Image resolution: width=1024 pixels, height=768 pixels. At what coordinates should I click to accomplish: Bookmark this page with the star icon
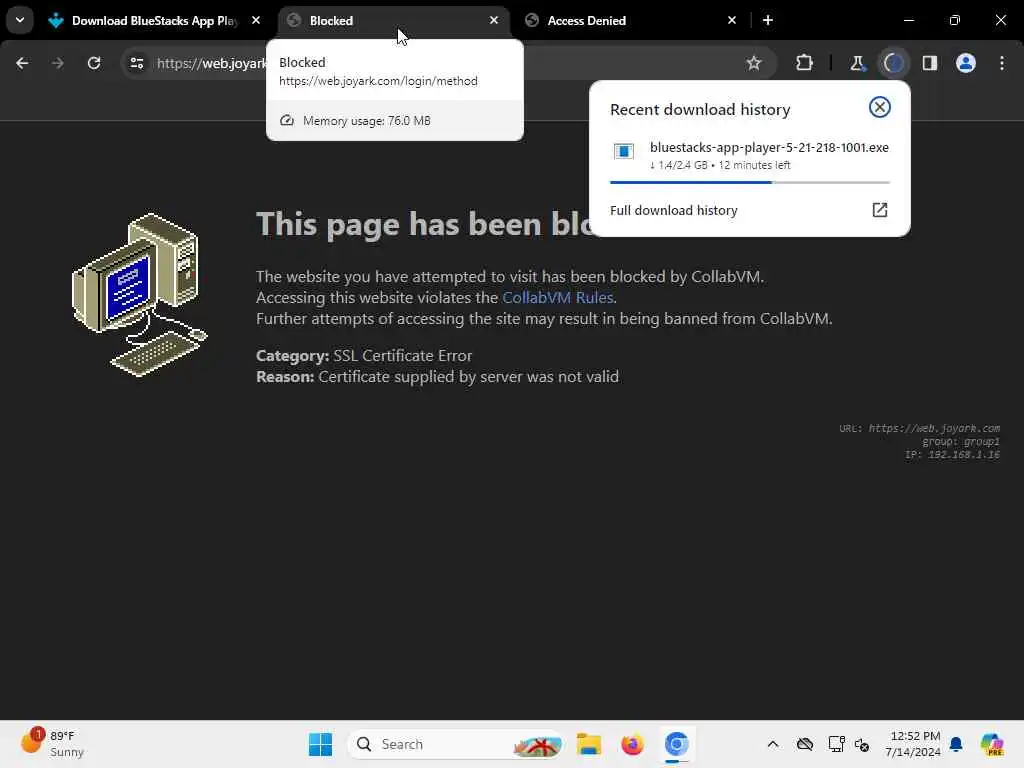coord(754,63)
